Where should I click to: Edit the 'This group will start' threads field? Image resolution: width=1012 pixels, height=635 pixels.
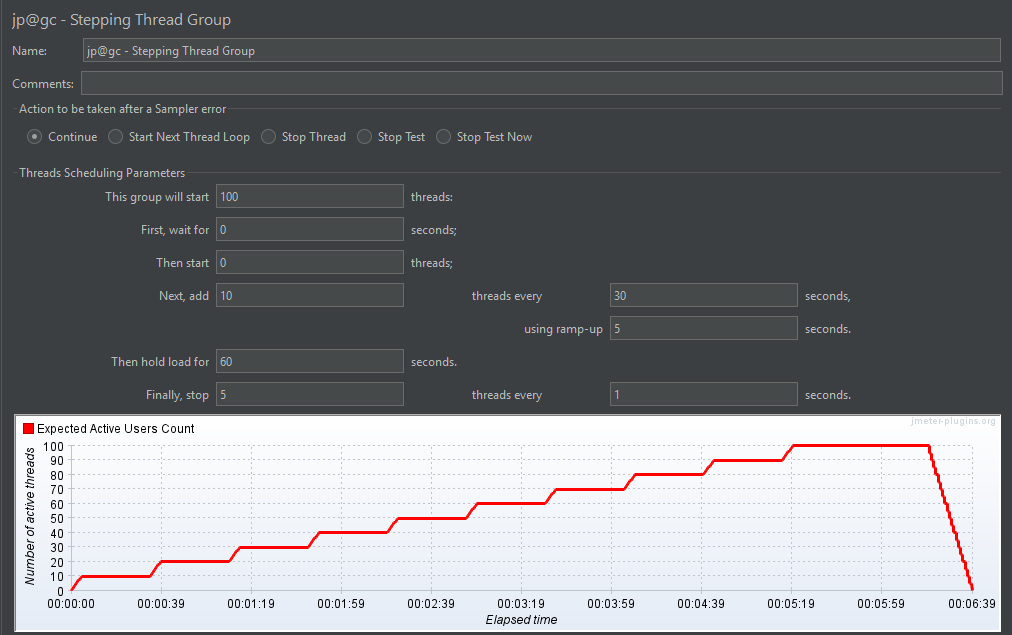(310, 196)
